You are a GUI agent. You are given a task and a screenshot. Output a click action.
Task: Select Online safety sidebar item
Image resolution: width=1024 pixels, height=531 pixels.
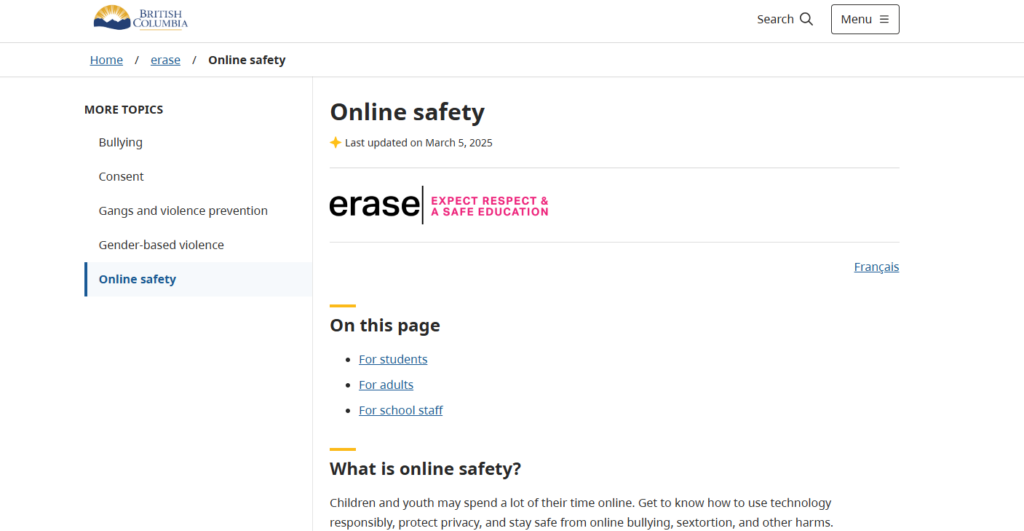click(x=199, y=279)
